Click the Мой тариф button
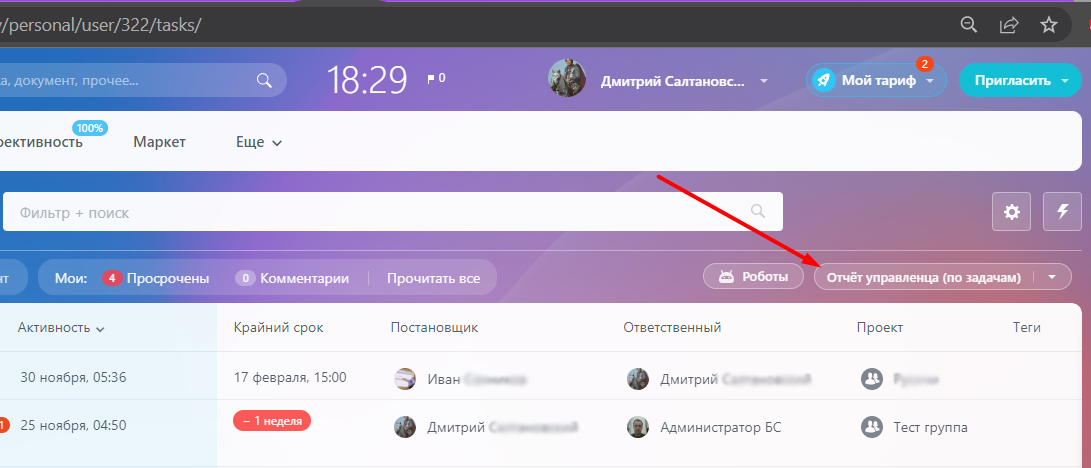 tap(877, 81)
